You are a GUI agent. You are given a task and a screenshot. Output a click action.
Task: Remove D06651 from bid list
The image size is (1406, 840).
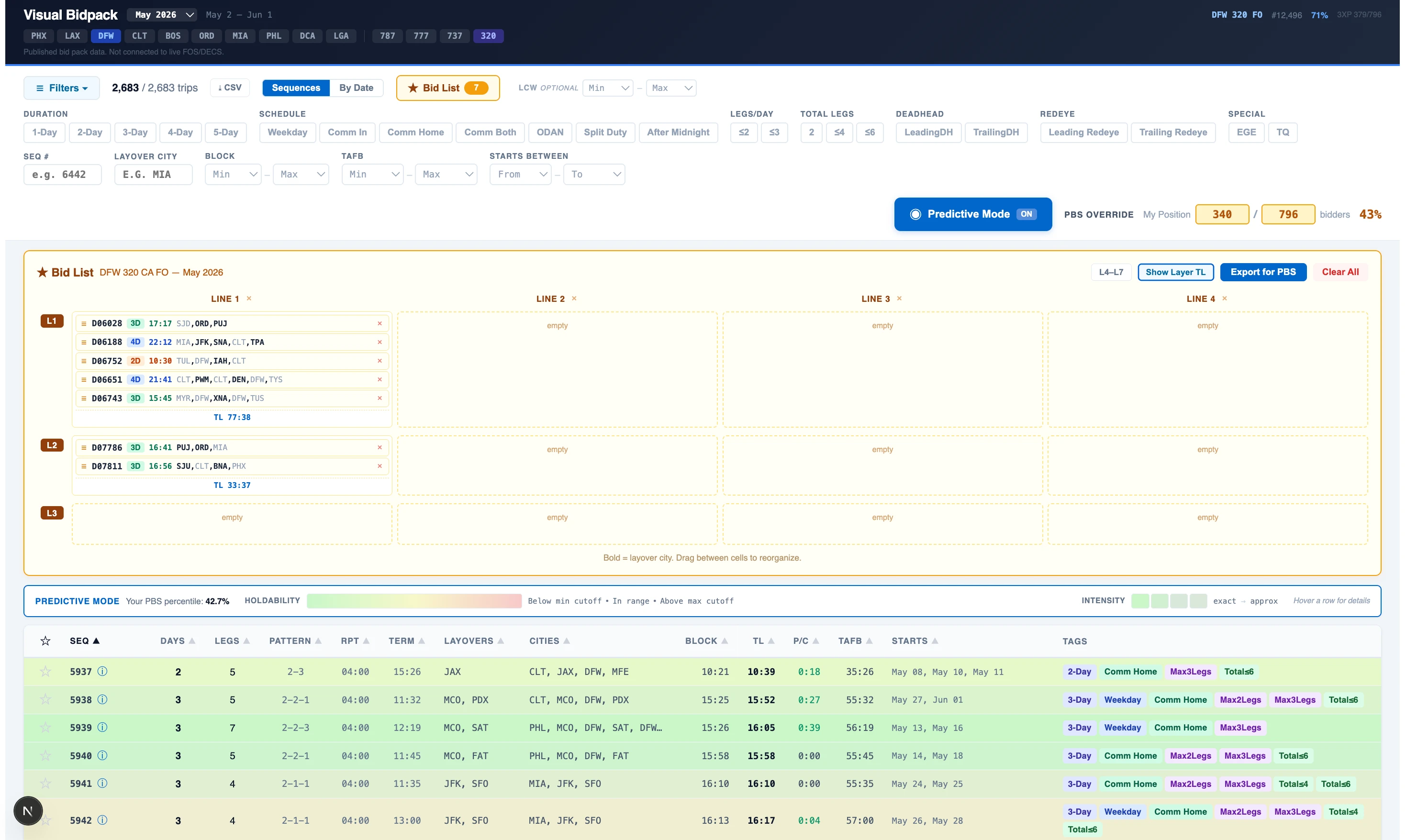click(x=380, y=380)
